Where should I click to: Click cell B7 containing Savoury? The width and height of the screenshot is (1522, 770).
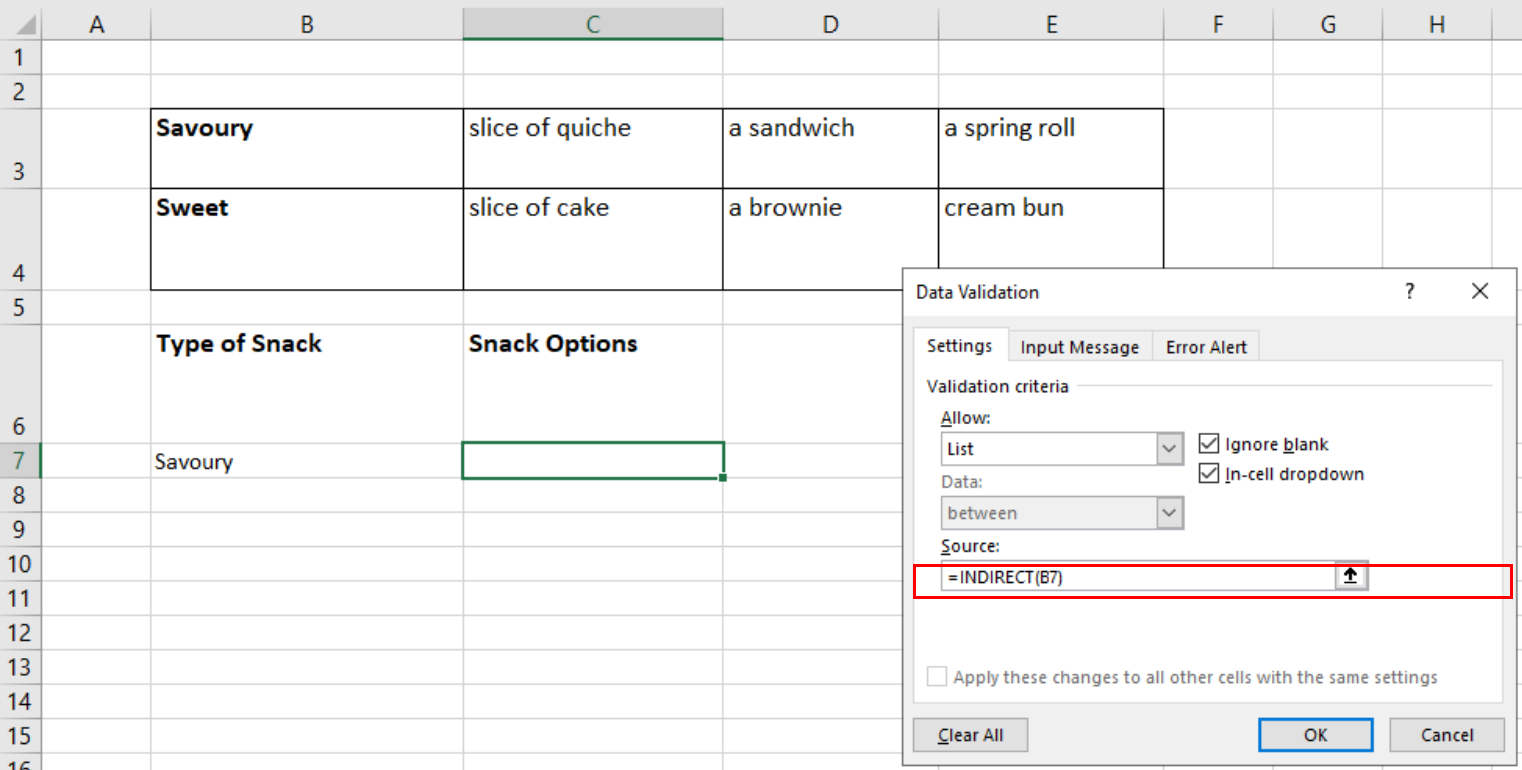coord(307,461)
